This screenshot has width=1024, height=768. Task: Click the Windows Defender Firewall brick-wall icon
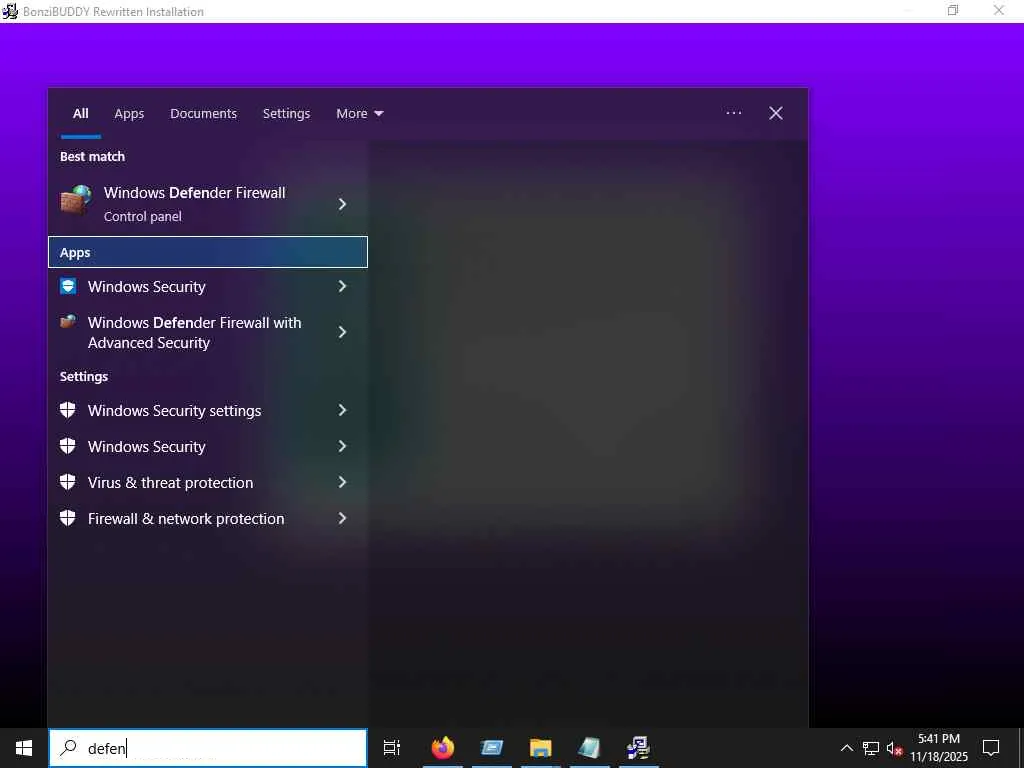coord(76,200)
